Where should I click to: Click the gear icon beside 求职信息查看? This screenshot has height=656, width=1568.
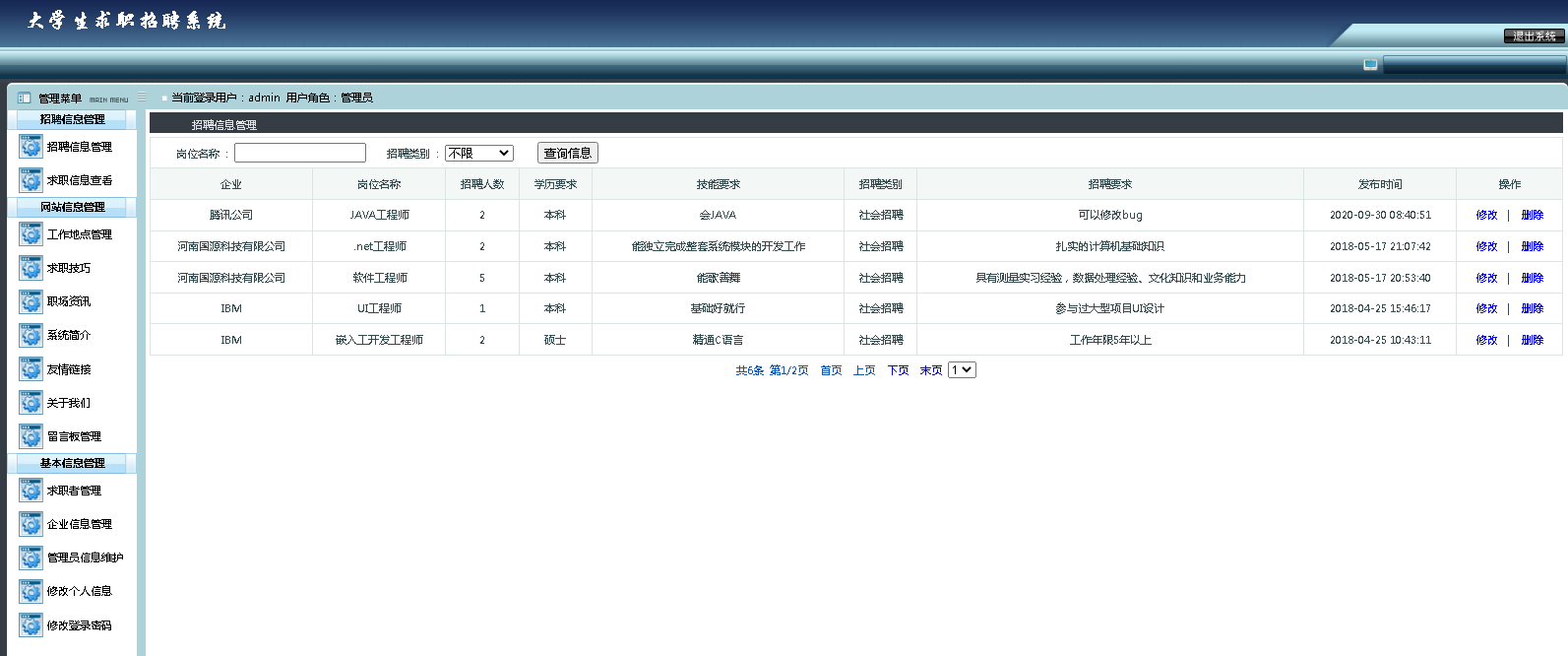[31, 180]
